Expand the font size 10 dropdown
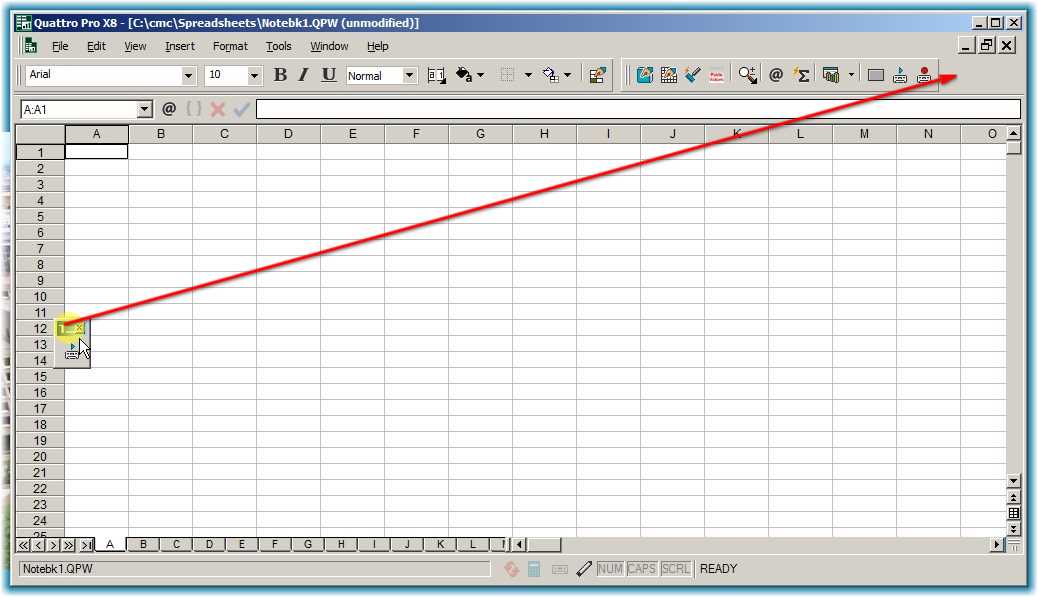This screenshot has height=597, width=1038. click(254, 76)
